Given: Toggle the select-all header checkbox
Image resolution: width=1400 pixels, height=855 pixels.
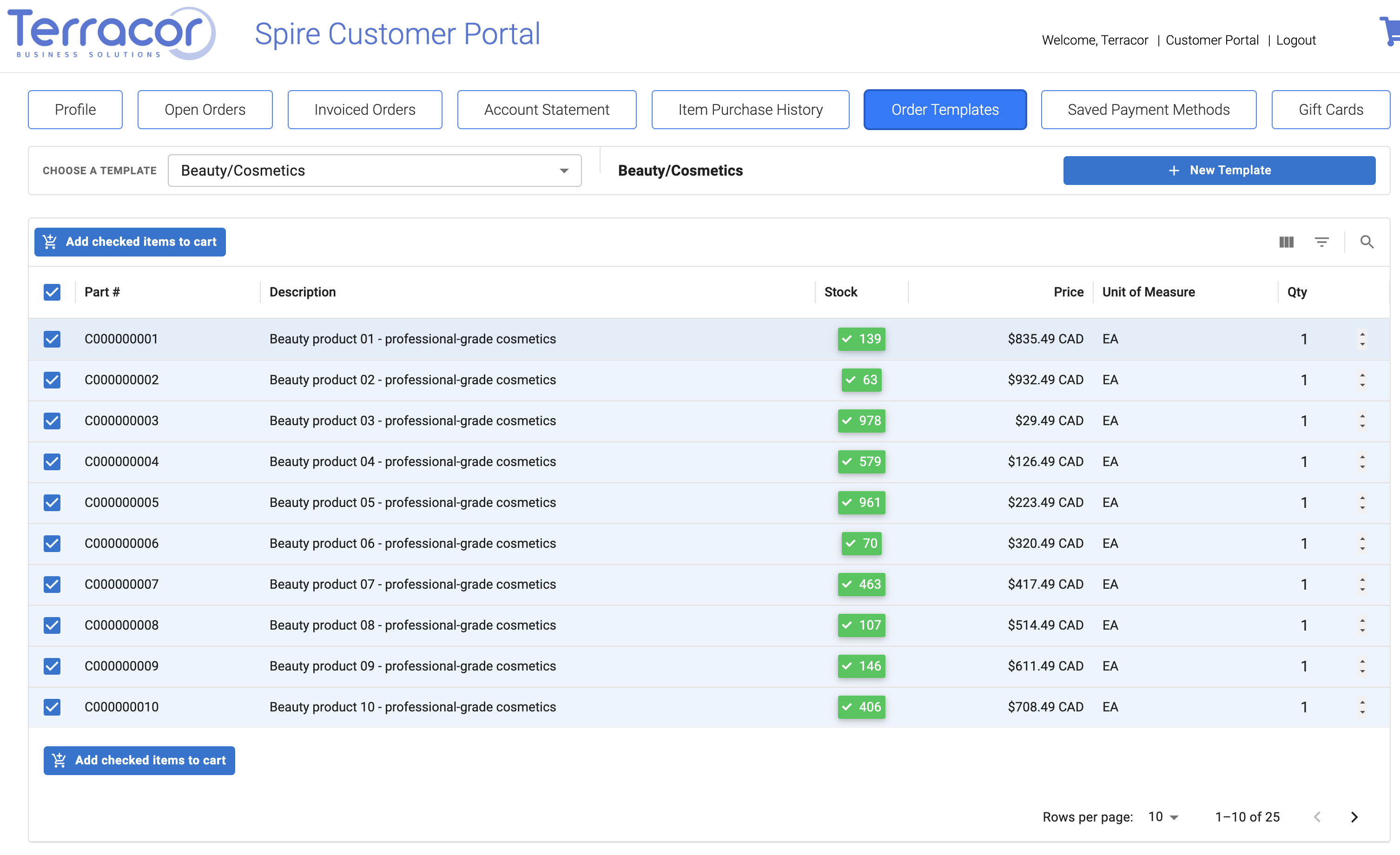Looking at the screenshot, I should tap(52, 292).
